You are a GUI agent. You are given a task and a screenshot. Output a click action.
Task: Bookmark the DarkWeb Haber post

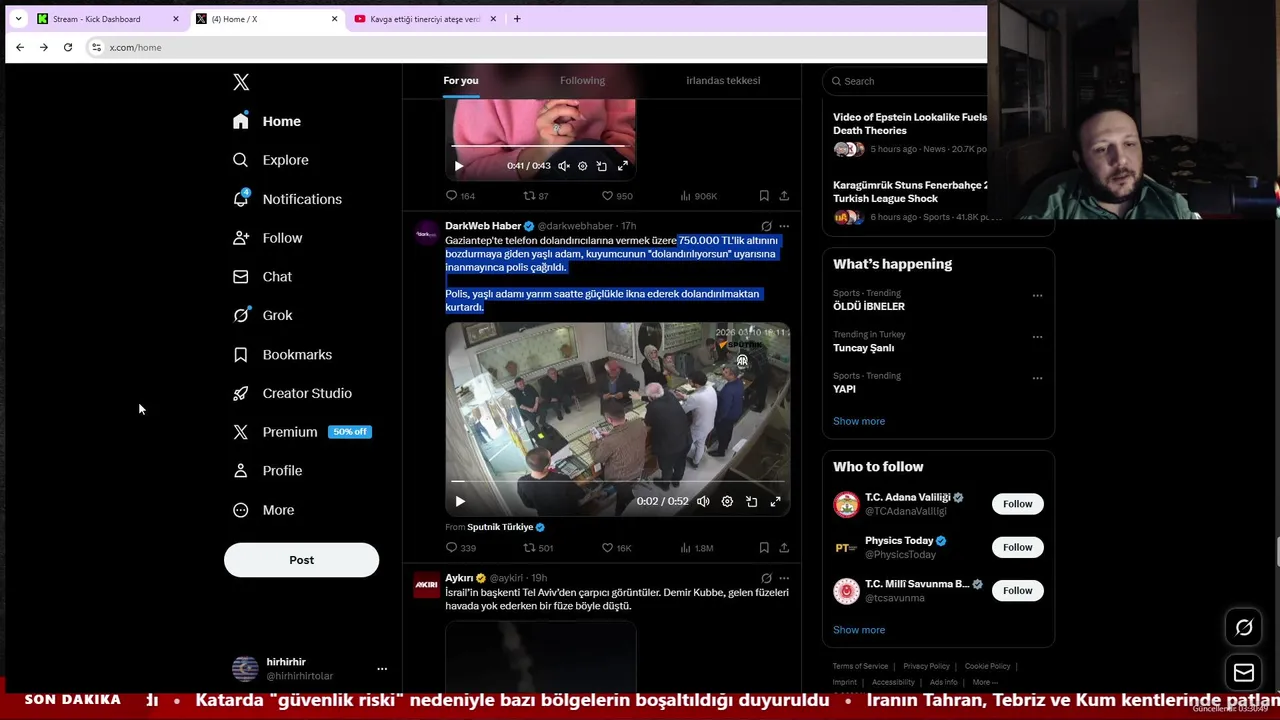tap(764, 548)
